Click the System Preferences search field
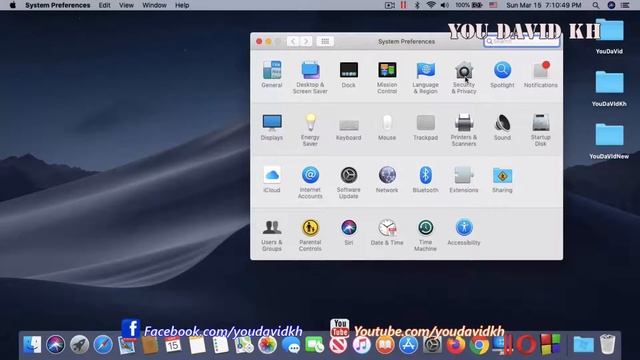This screenshot has width=640, height=360. coord(521,41)
